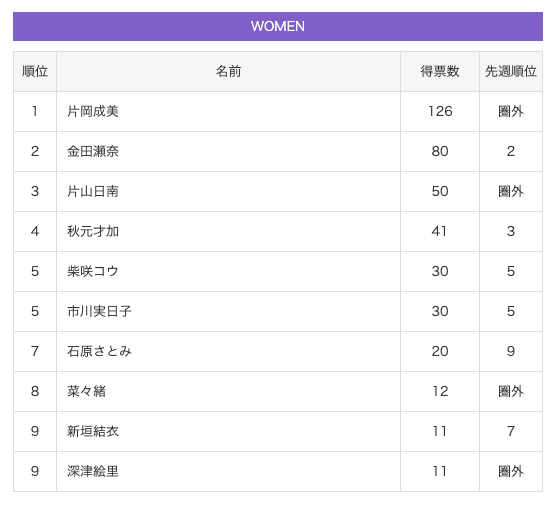The height and width of the screenshot is (511, 553).
Task: Click the name 菜々緒
Action: point(86,391)
